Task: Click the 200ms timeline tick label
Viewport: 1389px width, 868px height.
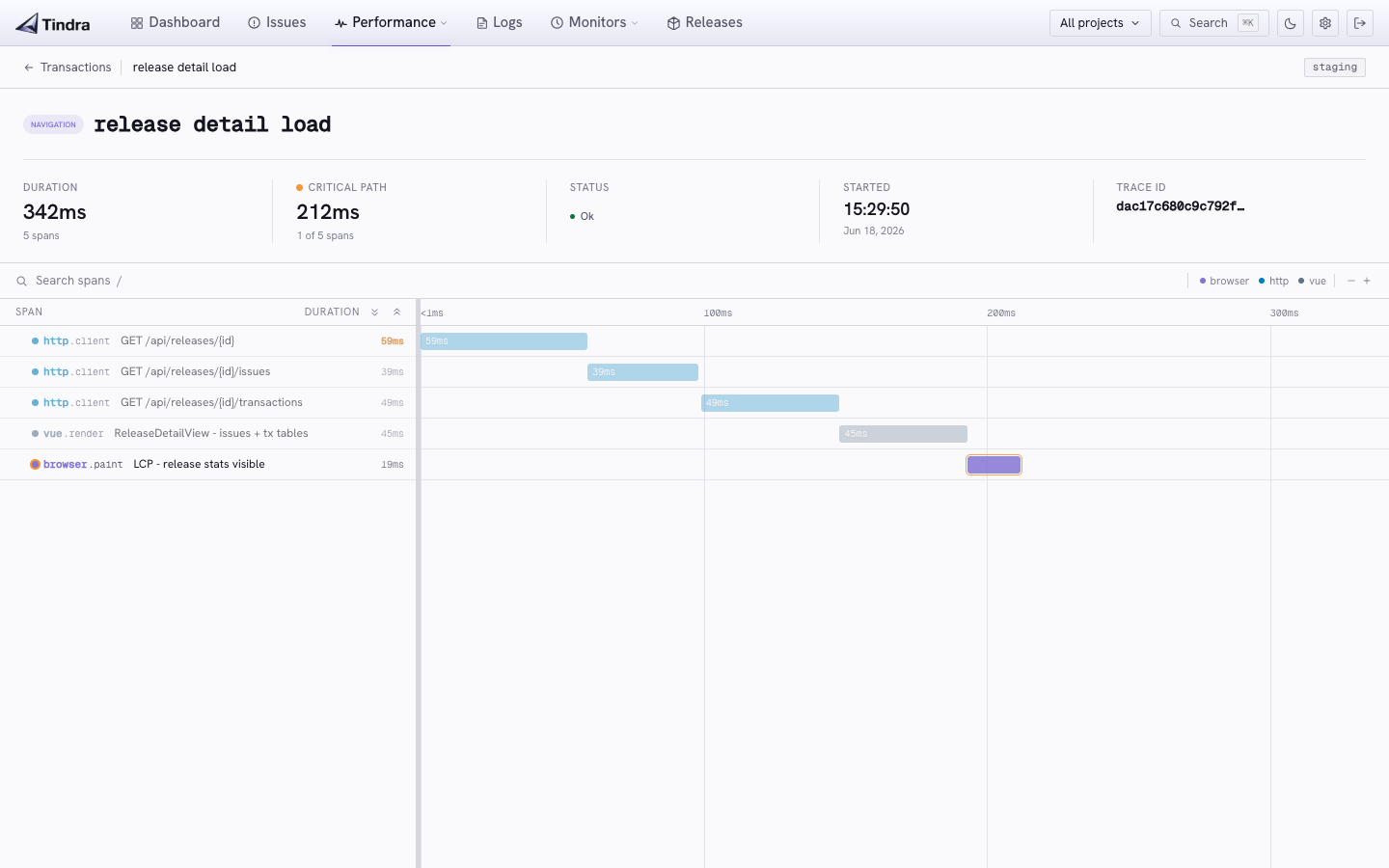Action: click(x=1001, y=313)
